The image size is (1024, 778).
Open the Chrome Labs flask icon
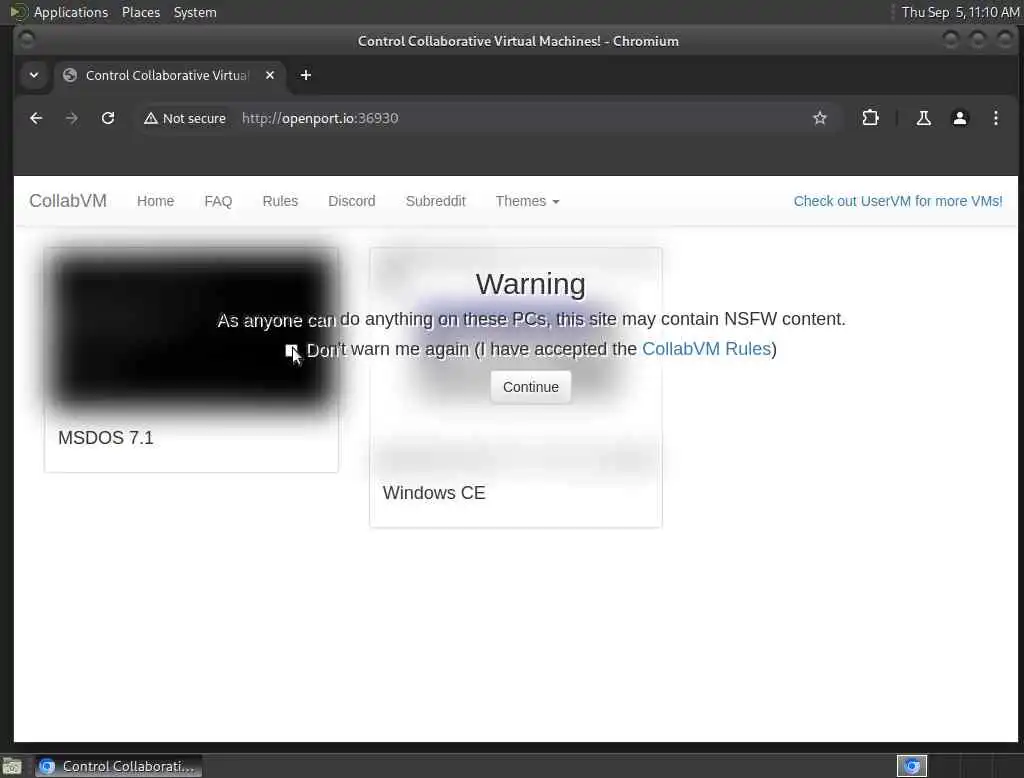(x=923, y=118)
